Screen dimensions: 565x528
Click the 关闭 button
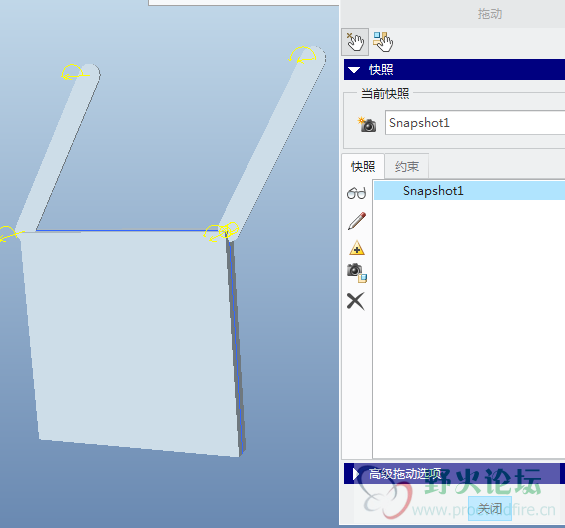tap(490, 509)
